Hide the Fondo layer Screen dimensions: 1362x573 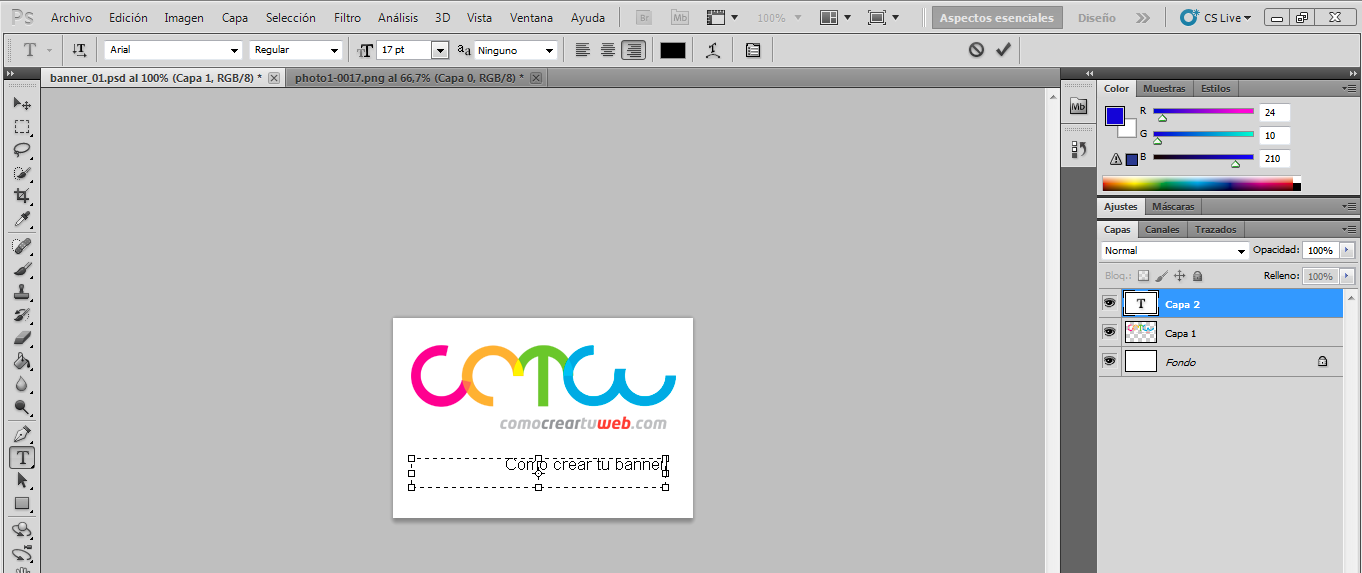pyautogui.click(x=1109, y=361)
